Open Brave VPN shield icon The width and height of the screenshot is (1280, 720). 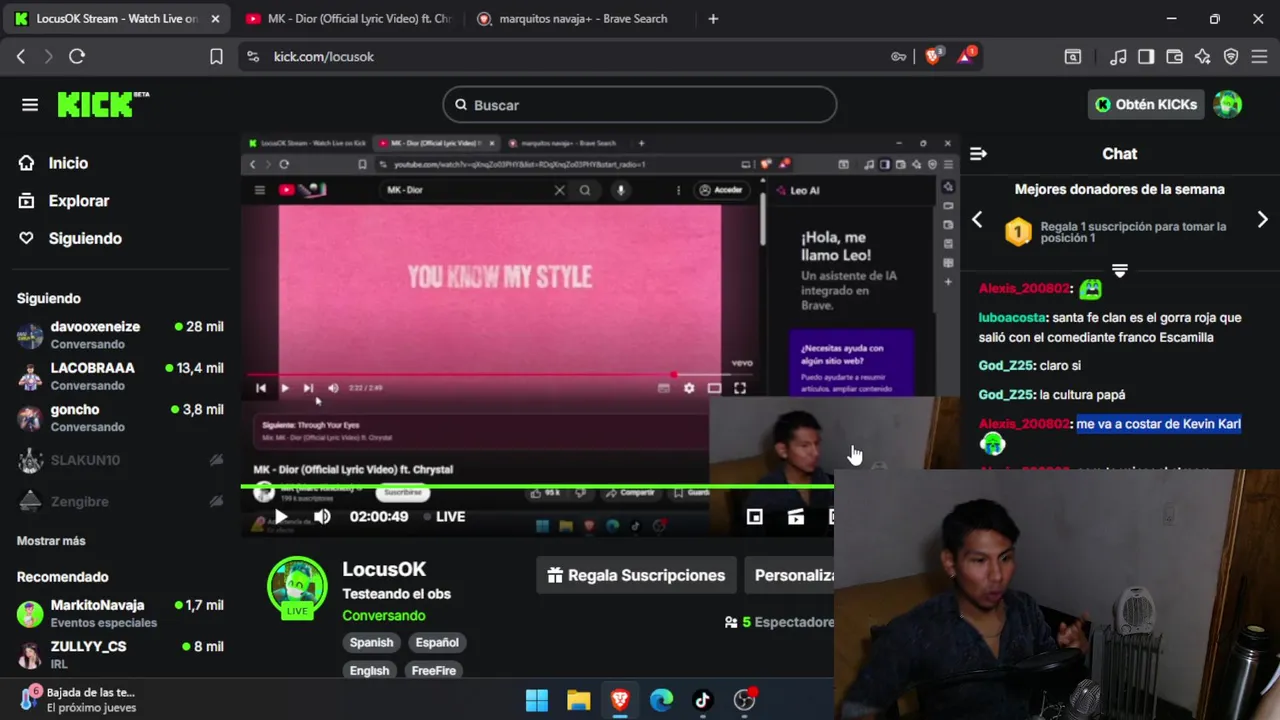[1231, 57]
